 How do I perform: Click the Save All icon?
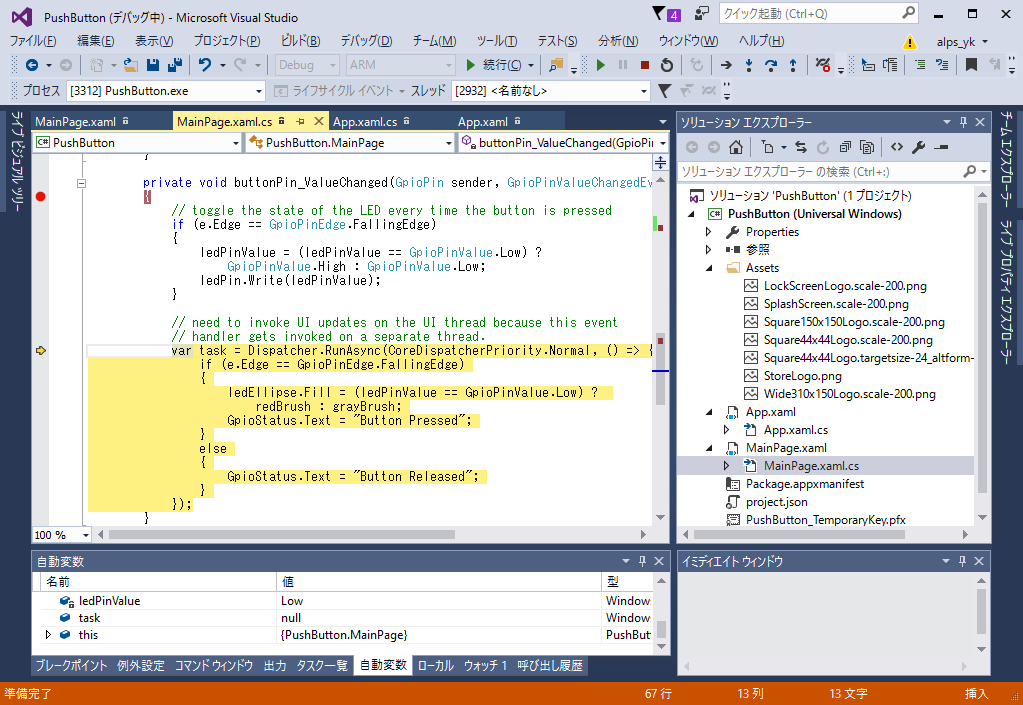pos(175,65)
